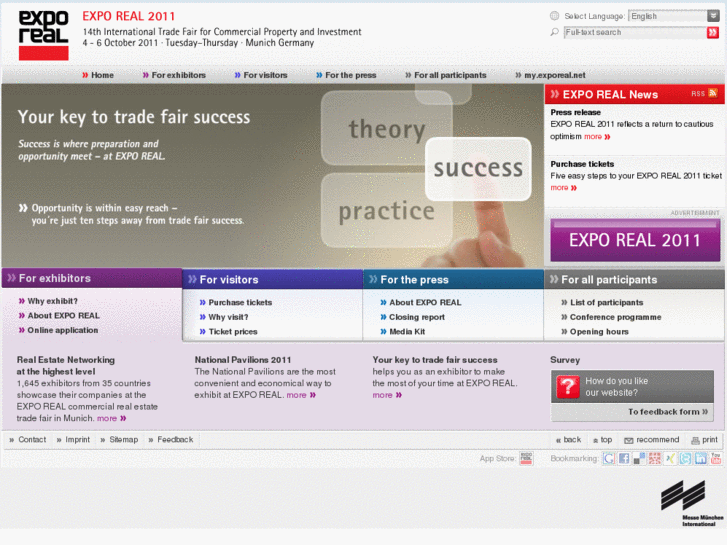
Task: Read more about Real Estate Networking
Action: 111,418
